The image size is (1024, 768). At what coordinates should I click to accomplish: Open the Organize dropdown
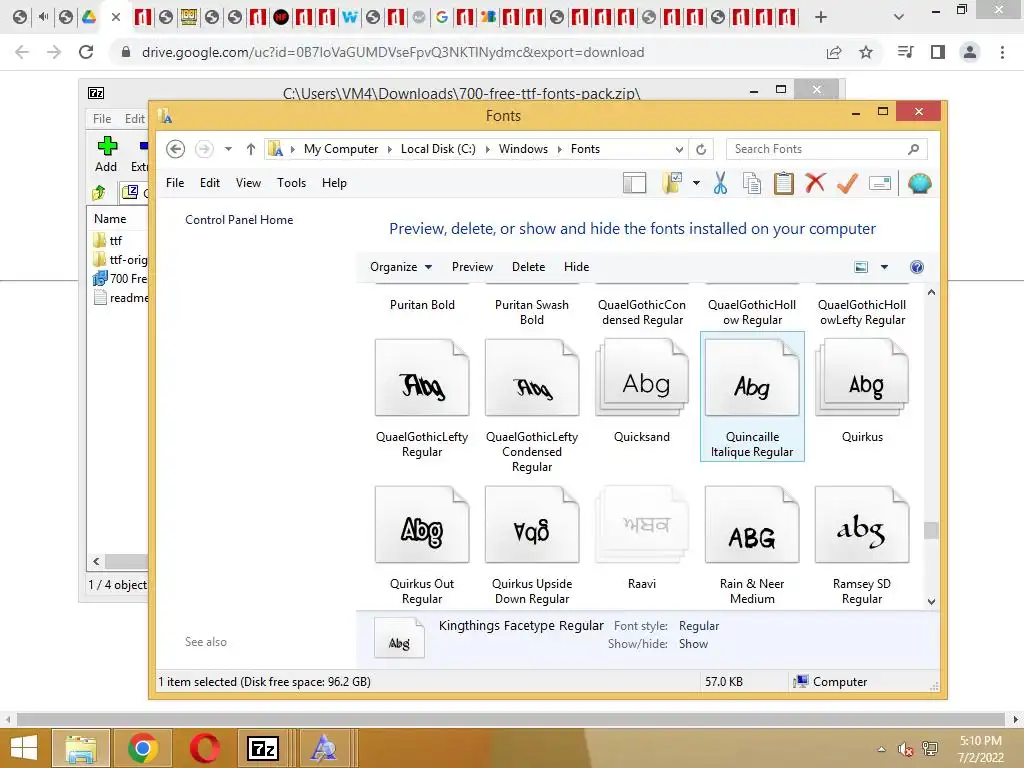coord(401,266)
